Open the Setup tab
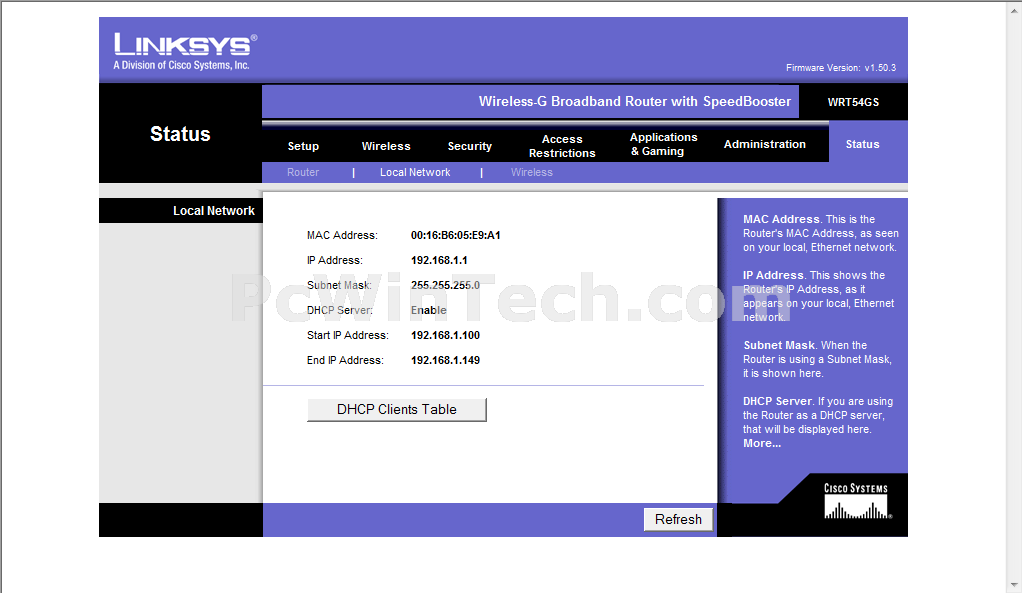Image resolution: width=1022 pixels, height=593 pixels. [303, 146]
